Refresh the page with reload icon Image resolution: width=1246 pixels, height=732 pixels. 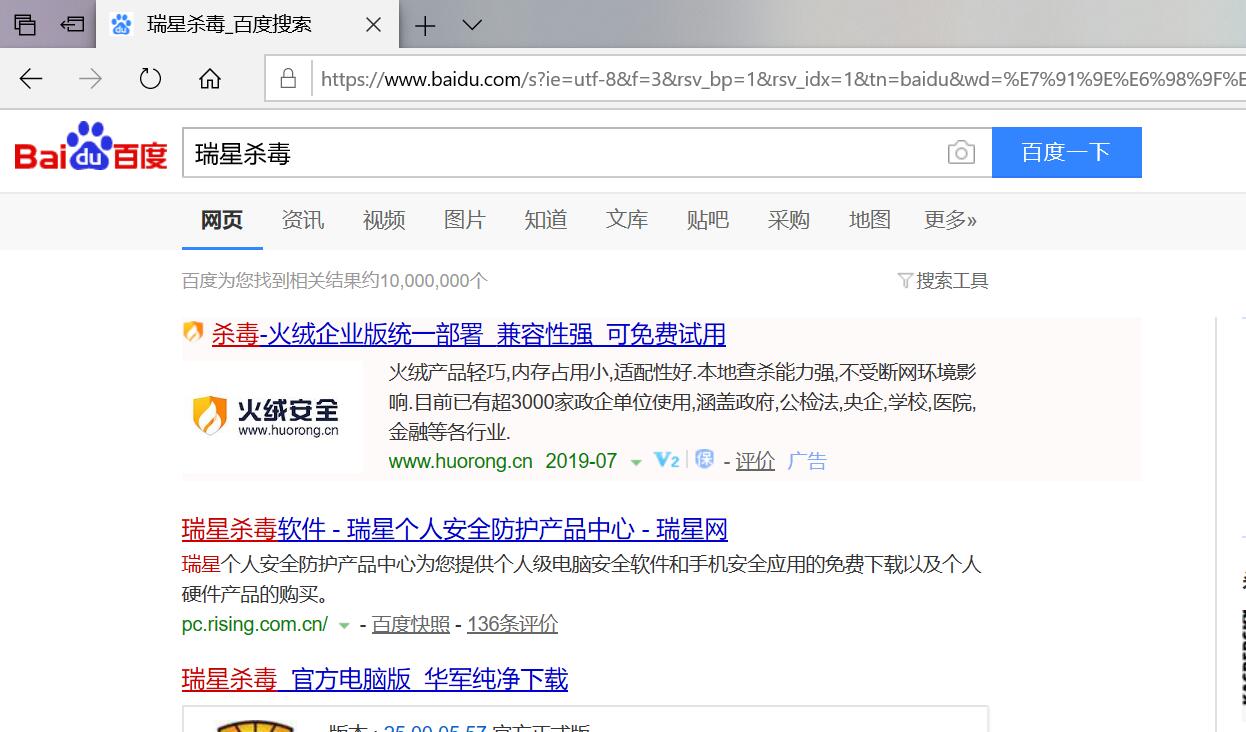coord(150,79)
